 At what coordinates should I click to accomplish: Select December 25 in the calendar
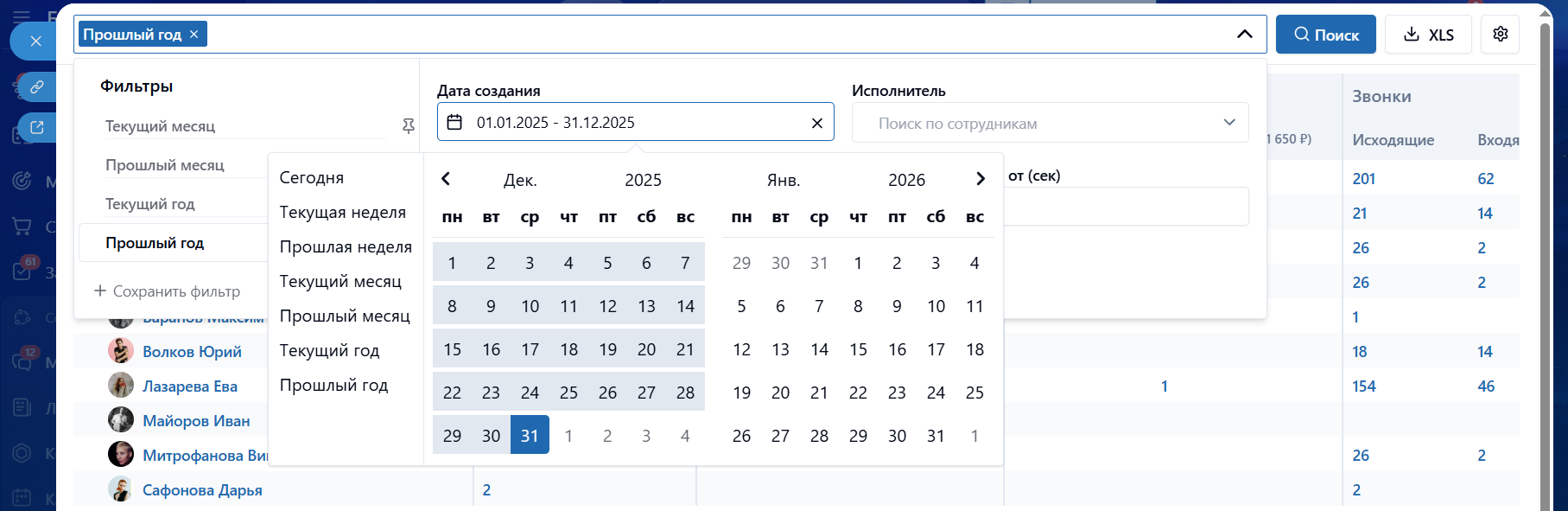click(568, 392)
